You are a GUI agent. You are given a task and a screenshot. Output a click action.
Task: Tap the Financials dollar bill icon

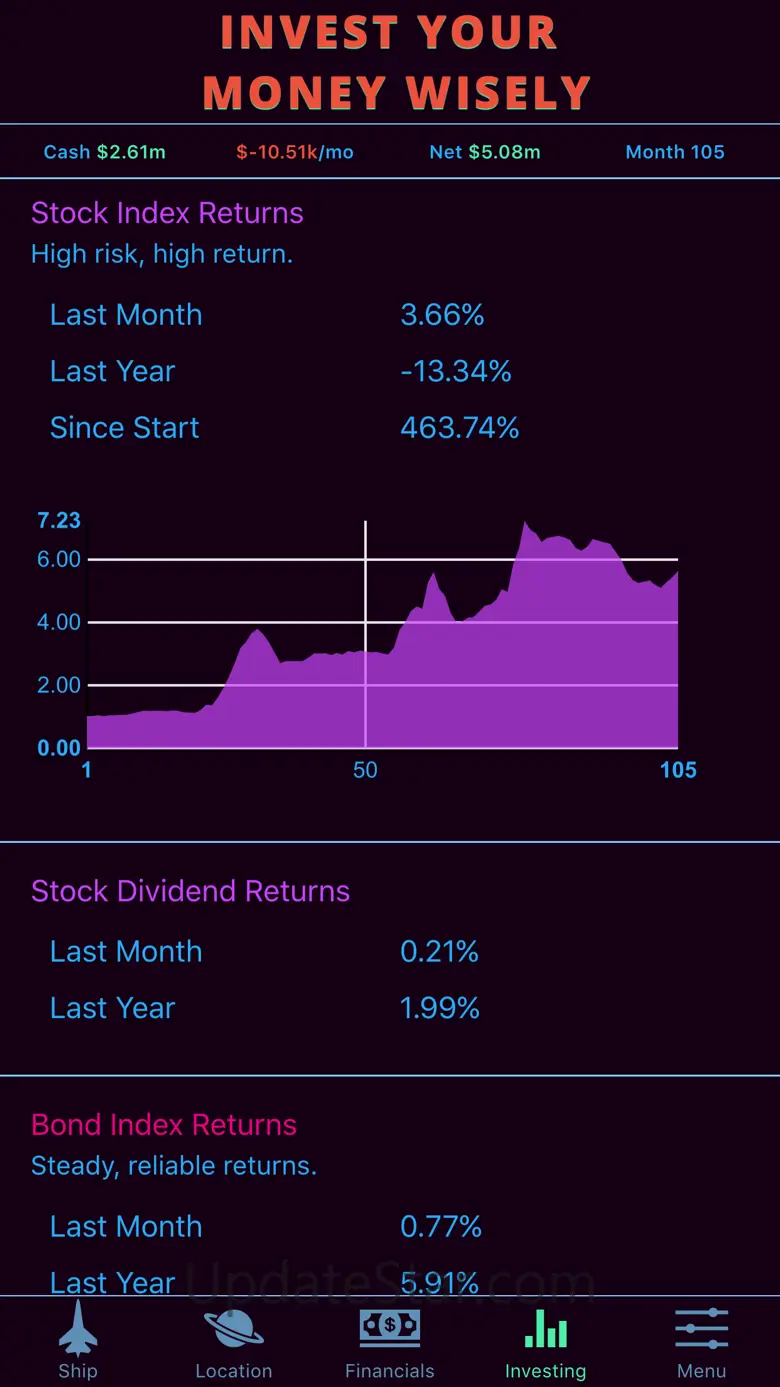[x=390, y=1328]
